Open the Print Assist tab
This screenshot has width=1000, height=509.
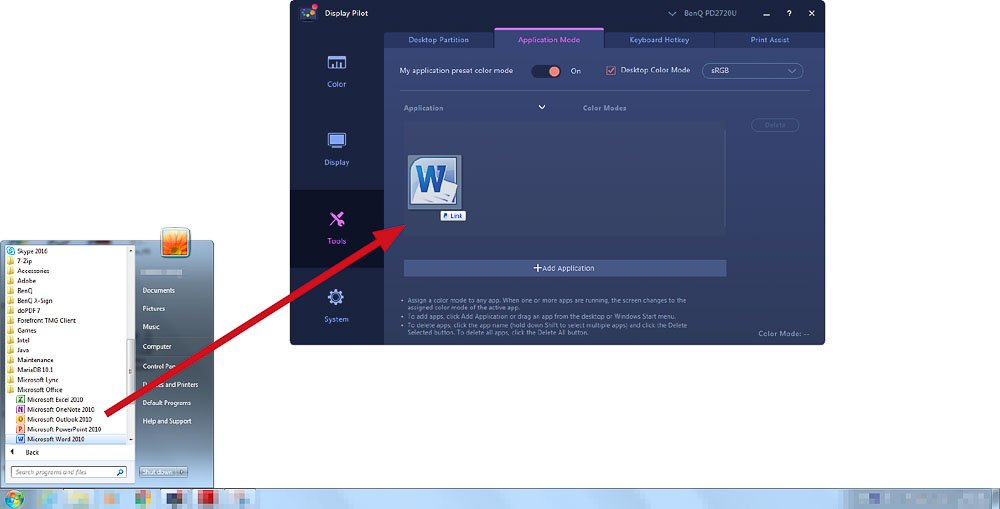coord(769,40)
